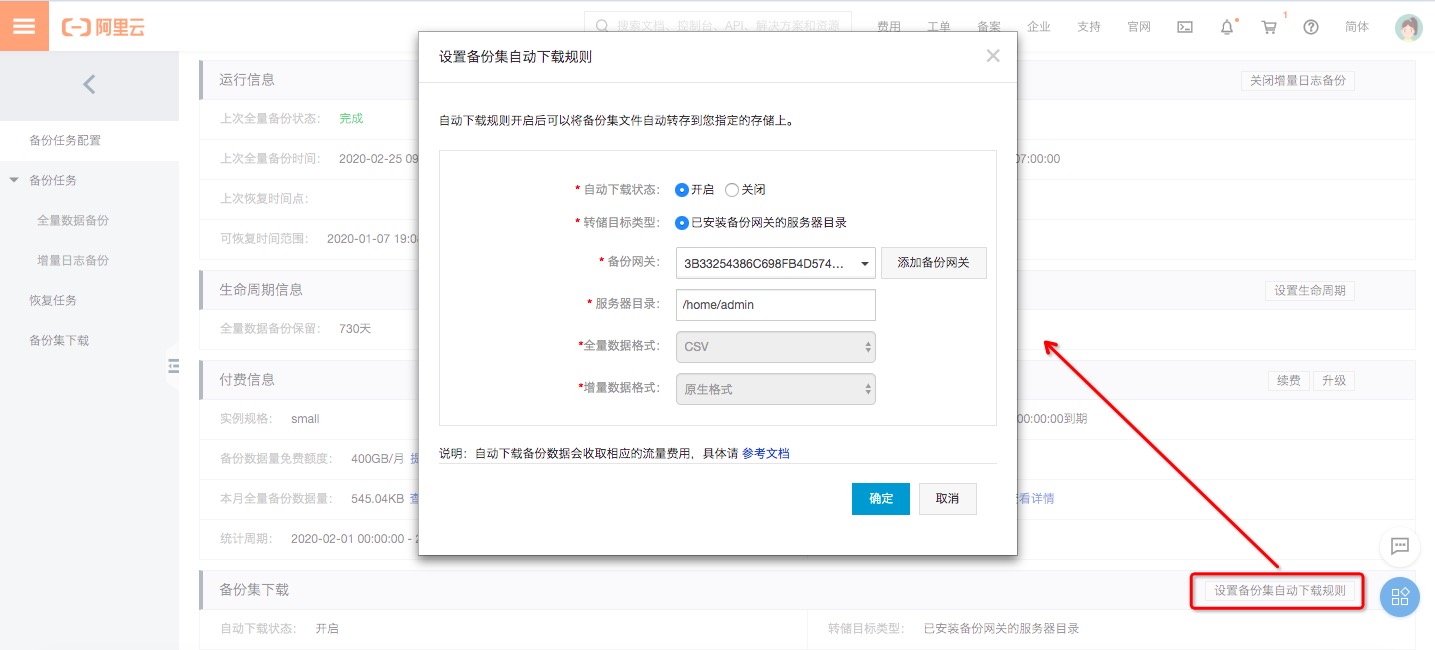Viewport: 1435px width, 650px height.
Task: Open the 参考文档 link
Action: click(x=766, y=453)
